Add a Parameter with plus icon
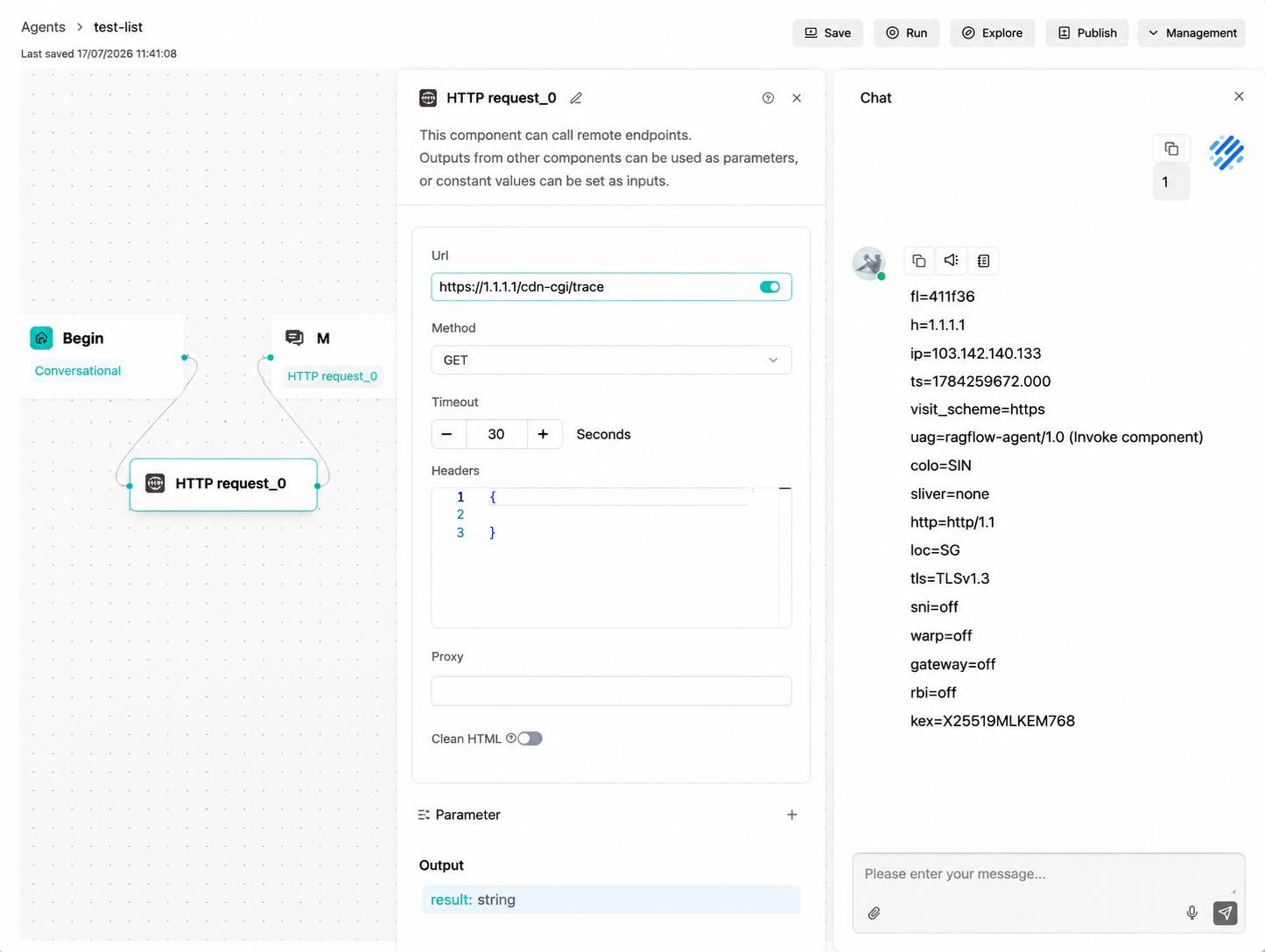Image resolution: width=1265 pixels, height=952 pixels. [x=791, y=815]
